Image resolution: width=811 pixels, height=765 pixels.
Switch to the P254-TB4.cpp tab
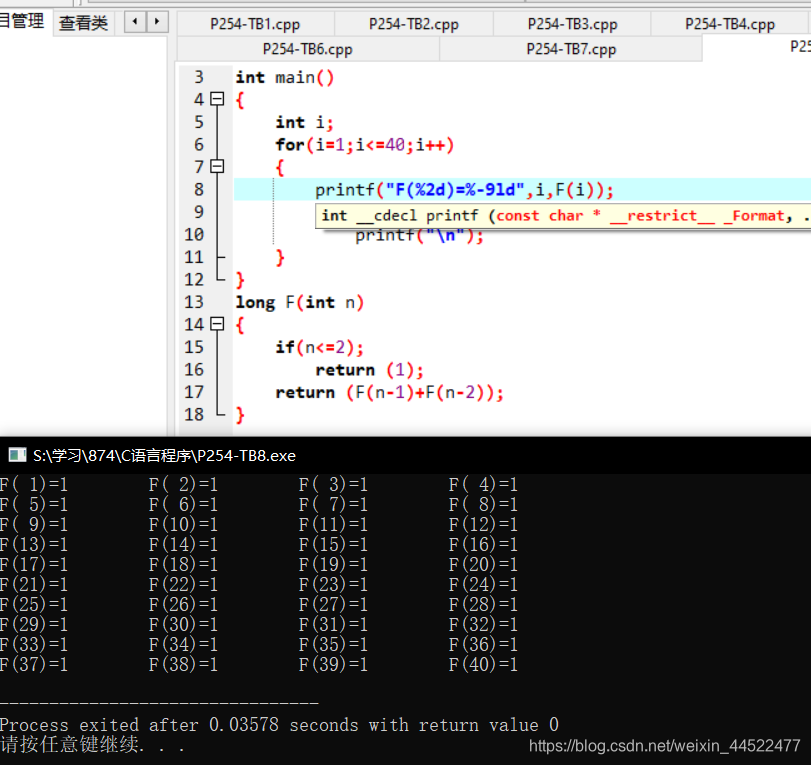coord(730,24)
